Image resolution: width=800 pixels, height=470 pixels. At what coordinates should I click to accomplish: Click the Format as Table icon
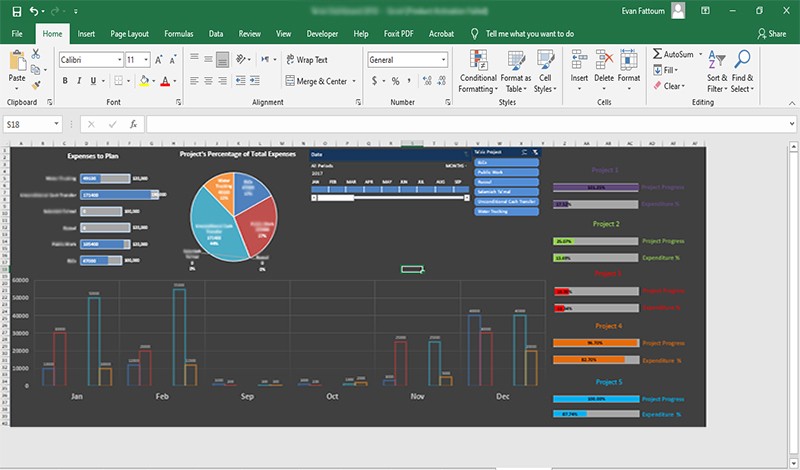pos(516,70)
